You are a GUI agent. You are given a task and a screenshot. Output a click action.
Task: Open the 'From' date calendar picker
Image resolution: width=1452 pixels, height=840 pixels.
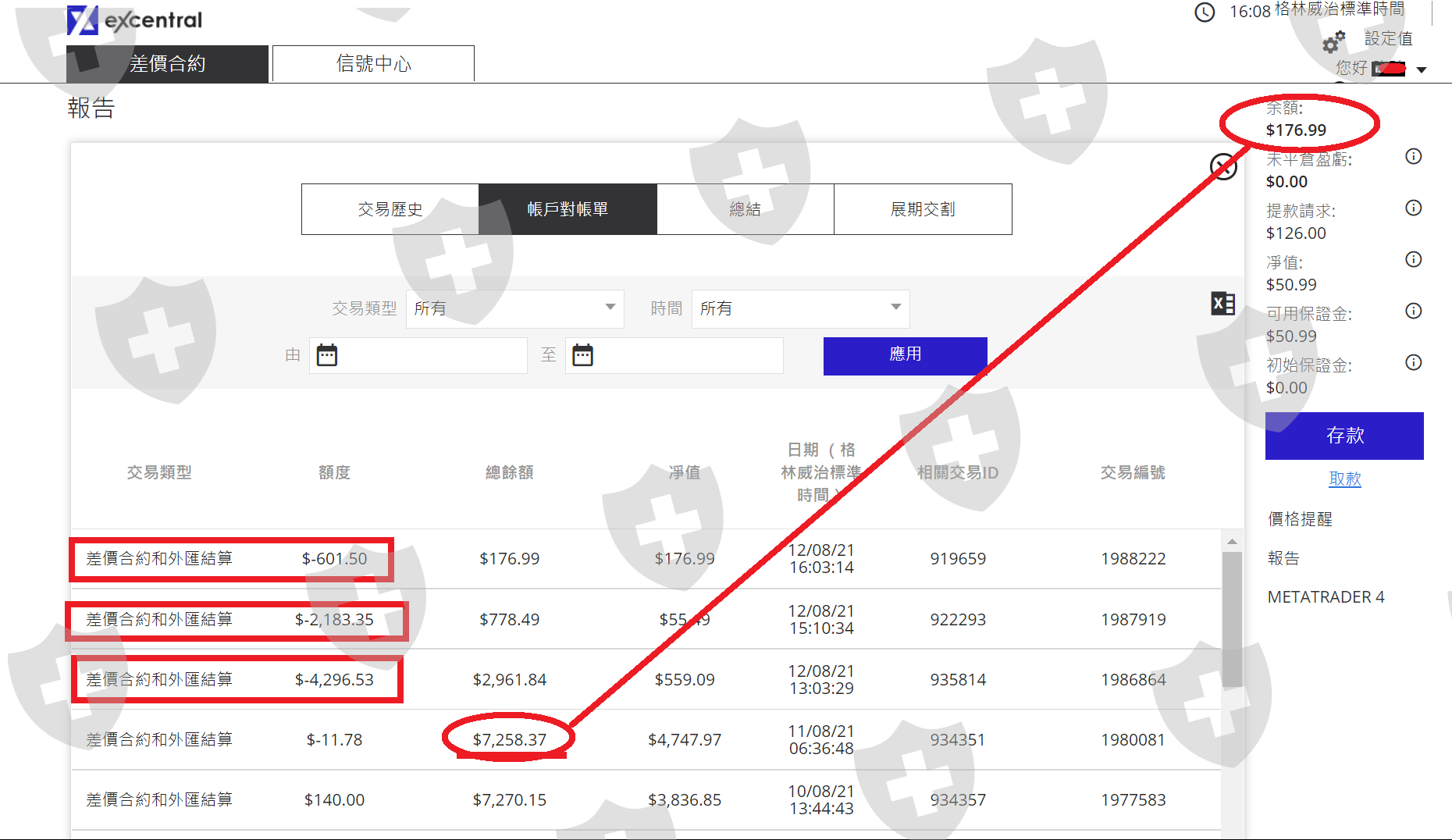(327, 355)
